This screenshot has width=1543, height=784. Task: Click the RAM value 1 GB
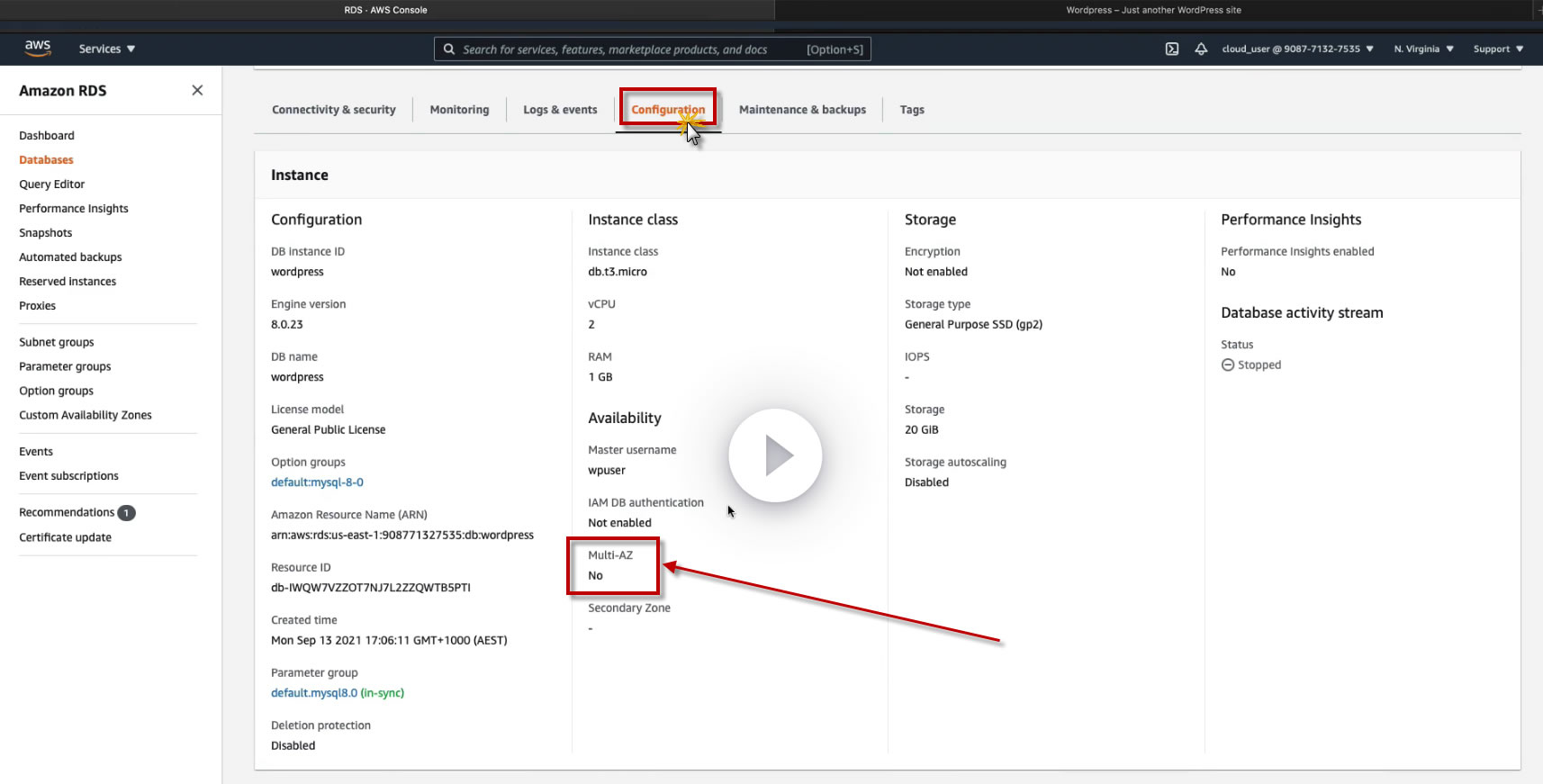coord(600,377)
